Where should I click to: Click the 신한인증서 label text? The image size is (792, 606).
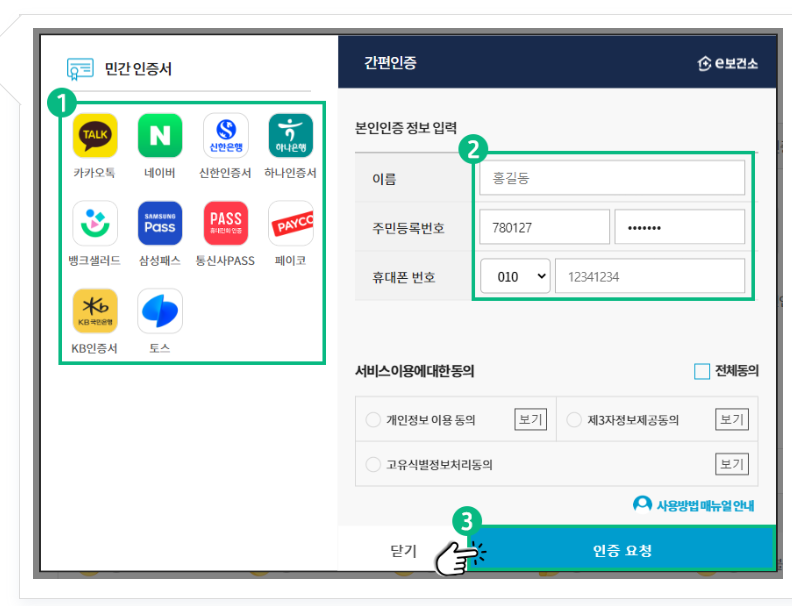click(x=225, y=173)
